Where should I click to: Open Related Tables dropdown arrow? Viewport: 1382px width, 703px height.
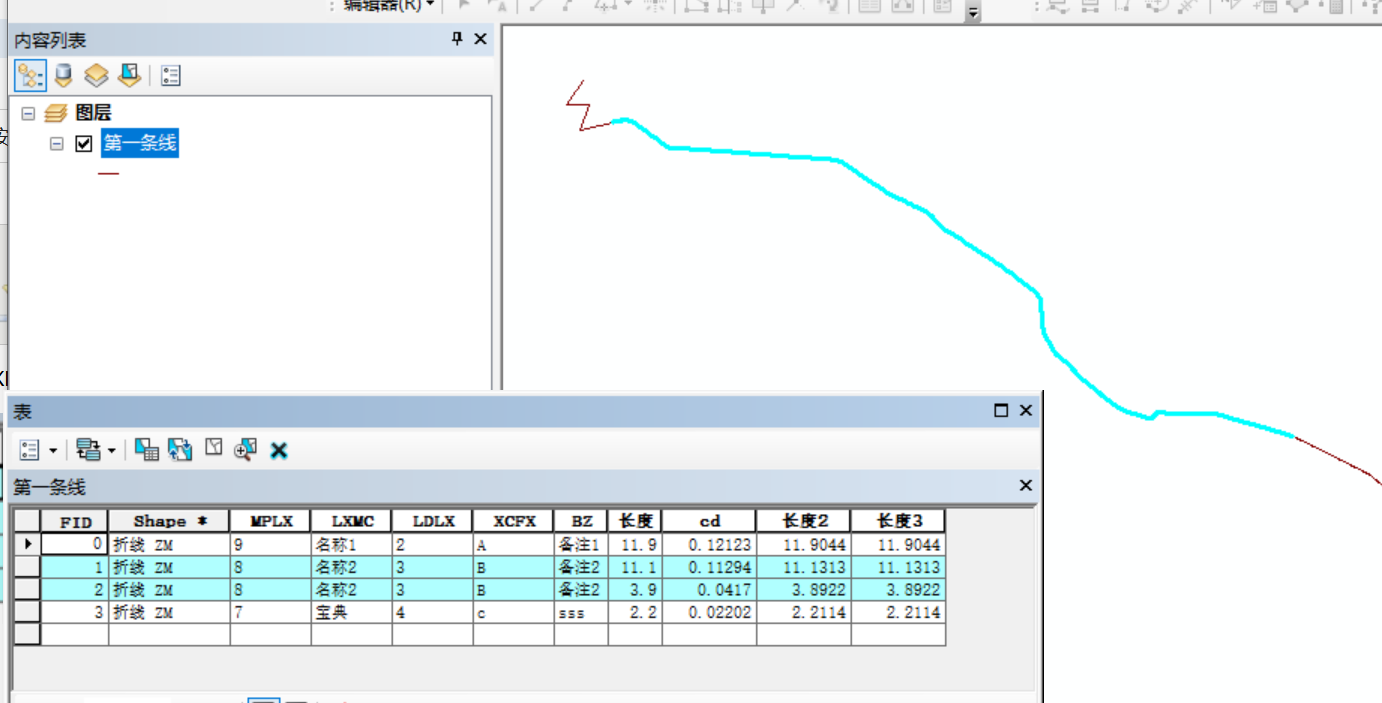[x=112, y=451]
